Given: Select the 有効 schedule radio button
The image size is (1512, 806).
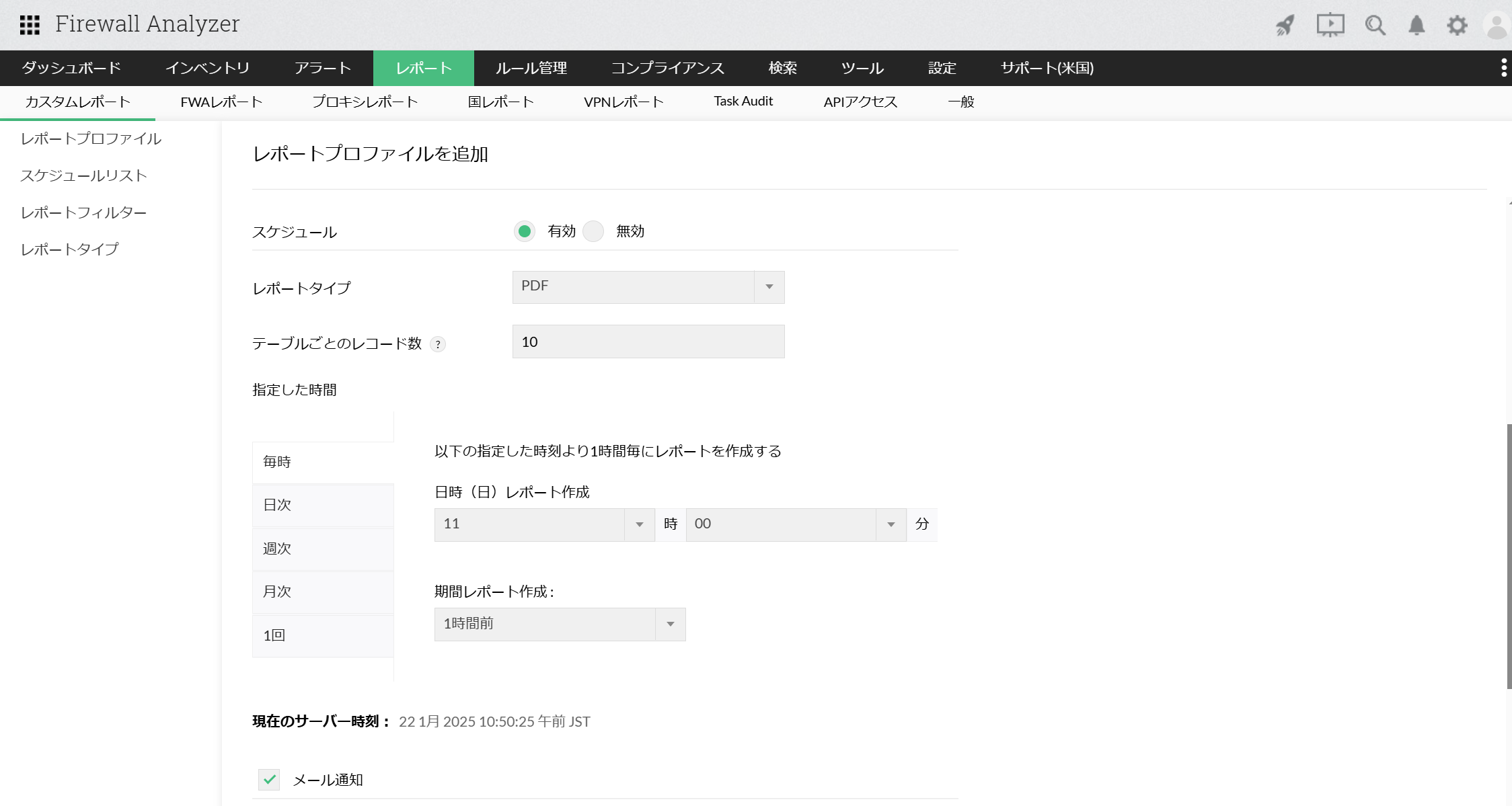Looking at the screenshot, I should click(x=525, y=231).
